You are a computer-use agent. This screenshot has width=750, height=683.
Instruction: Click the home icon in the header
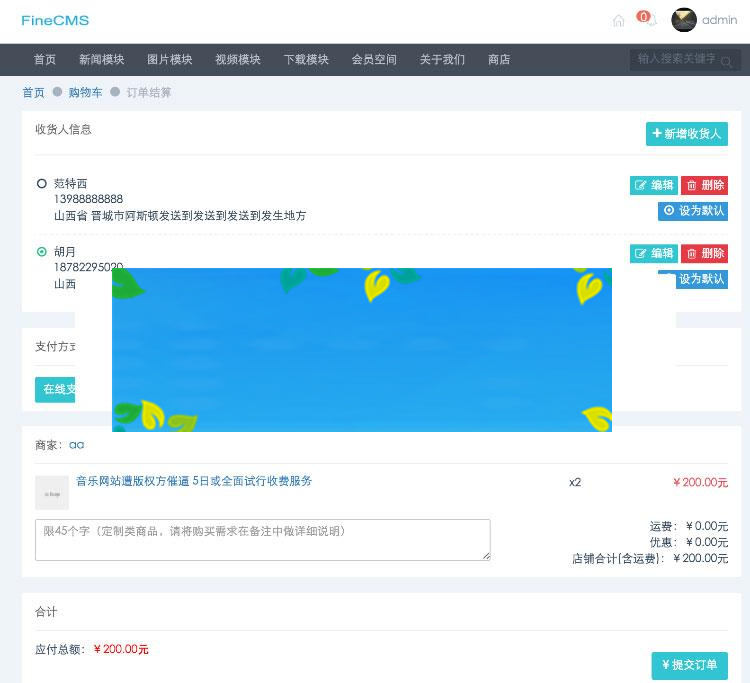618,21
